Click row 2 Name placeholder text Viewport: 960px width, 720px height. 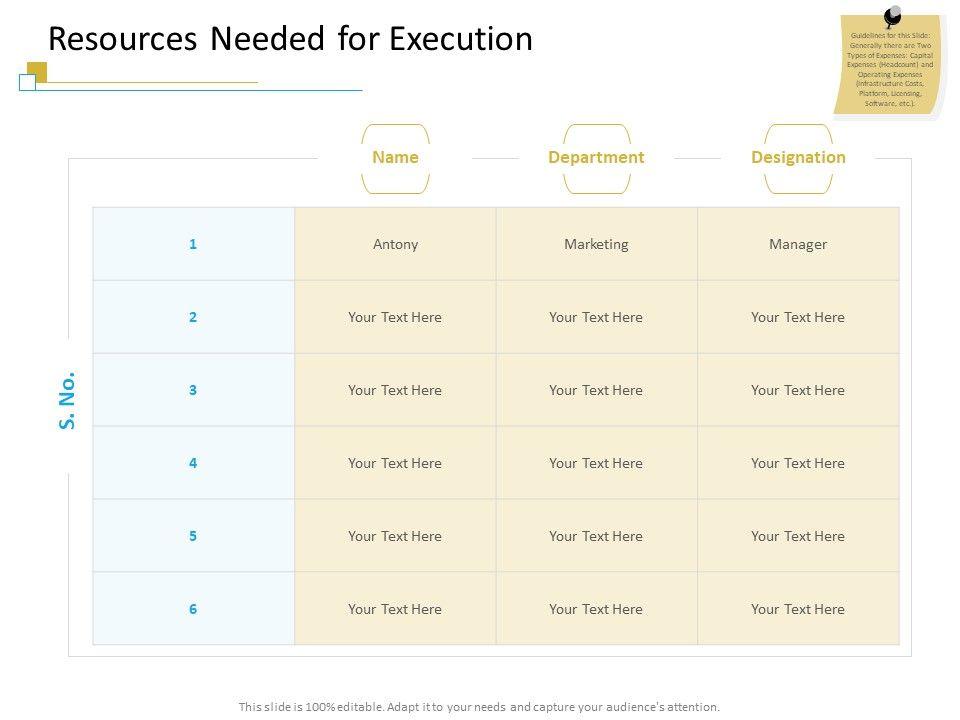[x=395, y=317]
